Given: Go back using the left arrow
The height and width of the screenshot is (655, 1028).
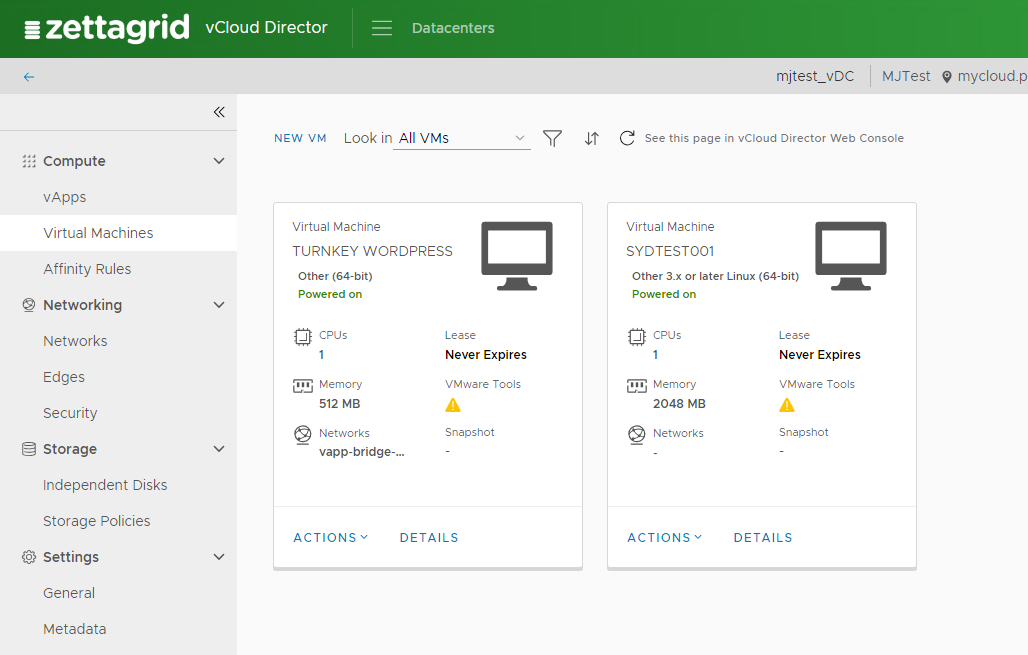Looking at the screenshot, I should [29, 77].
